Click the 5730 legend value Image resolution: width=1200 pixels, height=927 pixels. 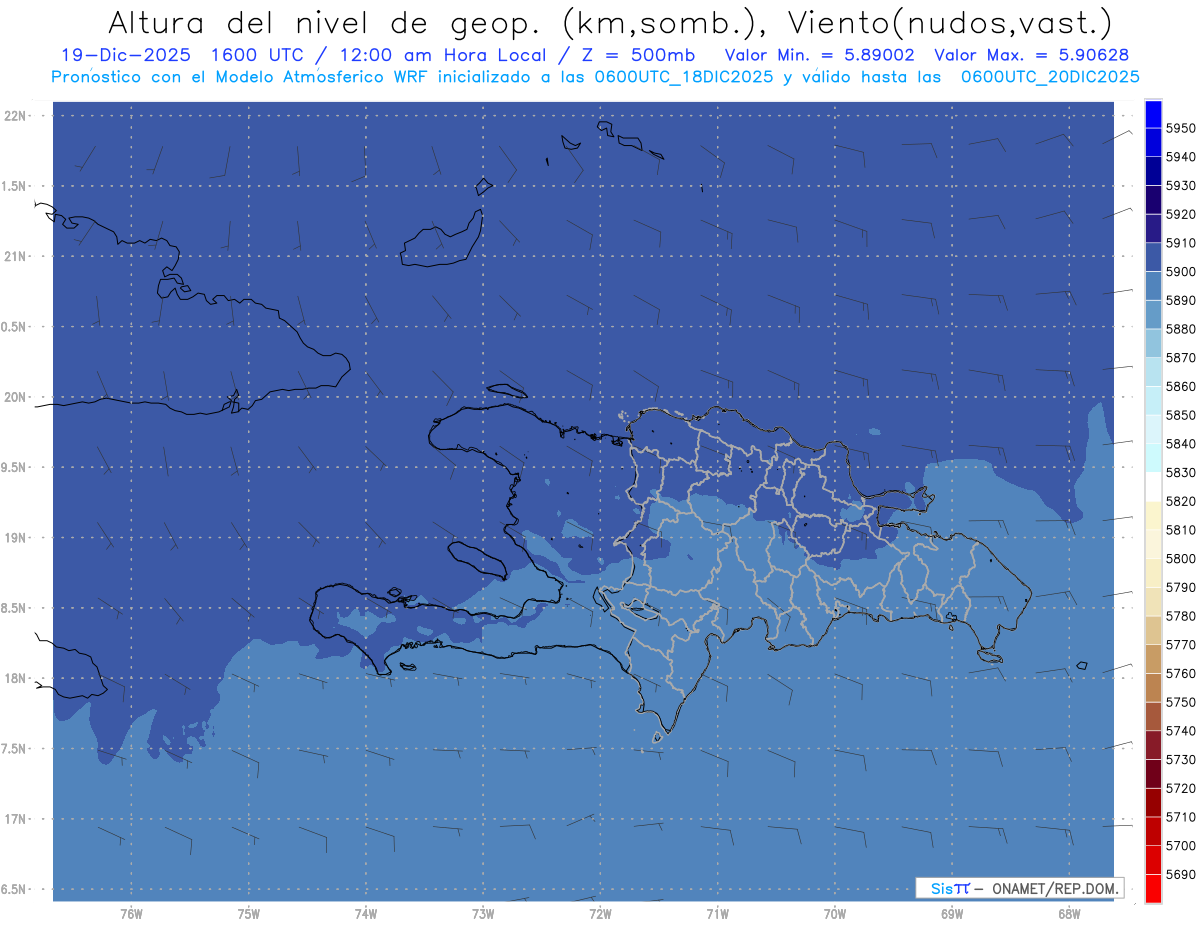click(x=1180, y=760)
